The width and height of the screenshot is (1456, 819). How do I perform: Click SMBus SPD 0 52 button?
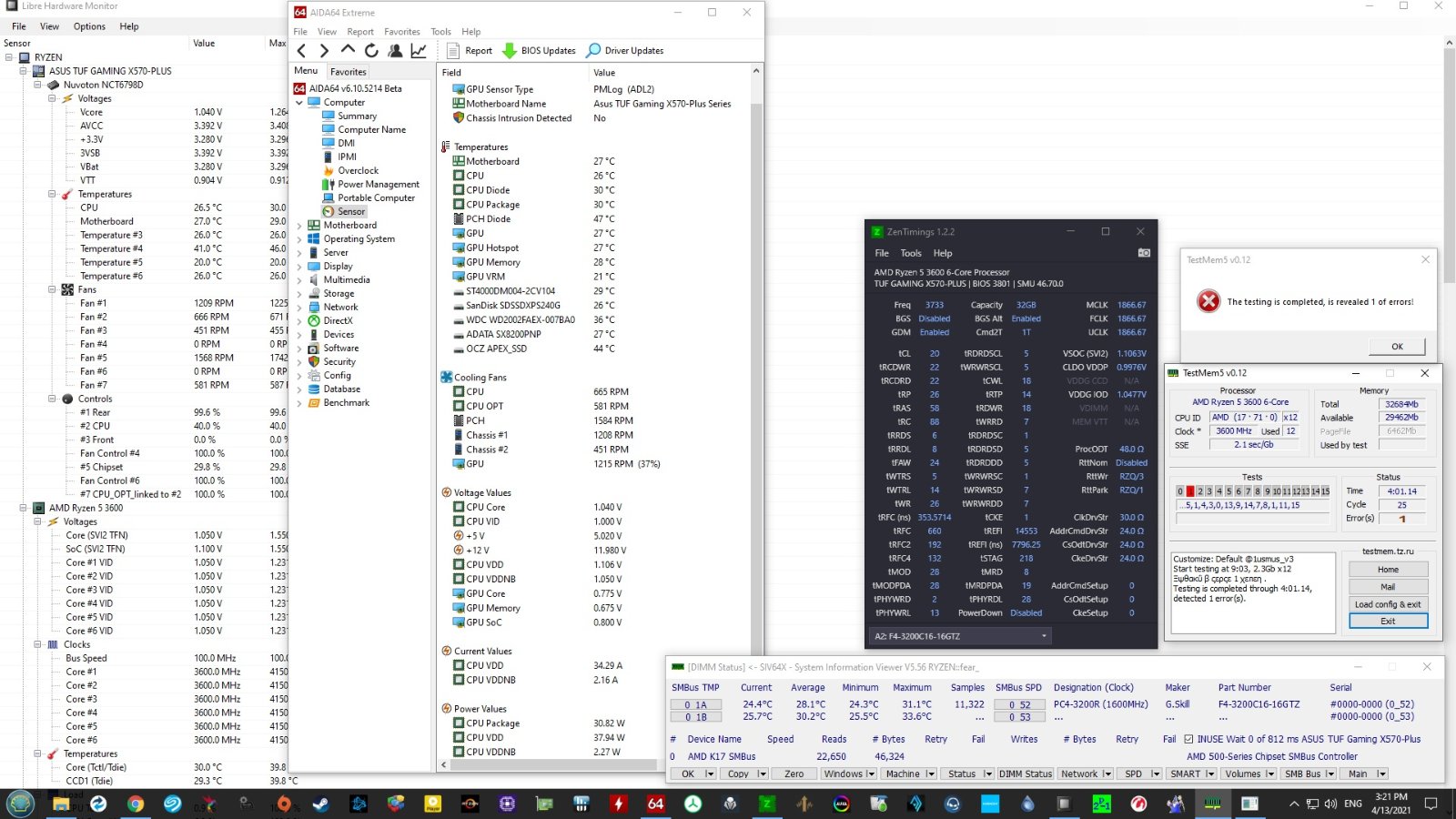coord(1019,704)
